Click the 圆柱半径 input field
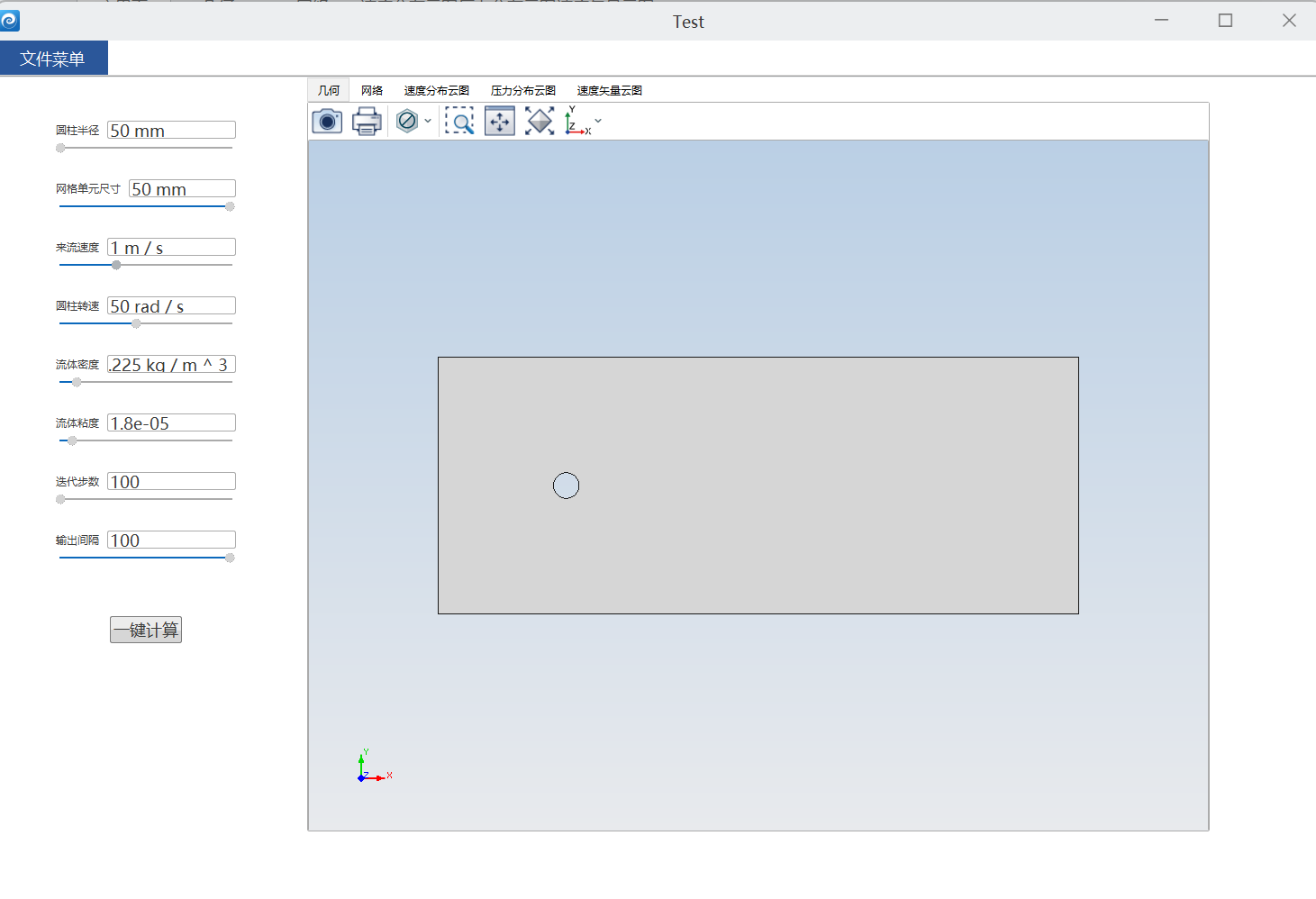Viewport: 1316px width, 899px height. point(171,130)
